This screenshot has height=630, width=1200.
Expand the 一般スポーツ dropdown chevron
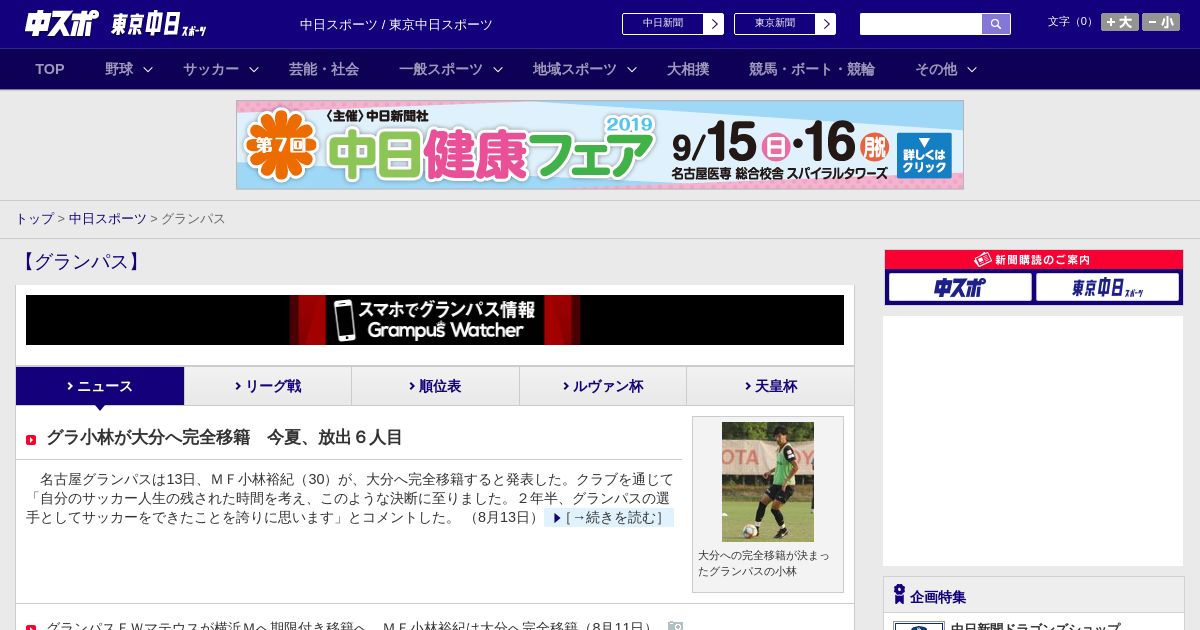[498, 70]
